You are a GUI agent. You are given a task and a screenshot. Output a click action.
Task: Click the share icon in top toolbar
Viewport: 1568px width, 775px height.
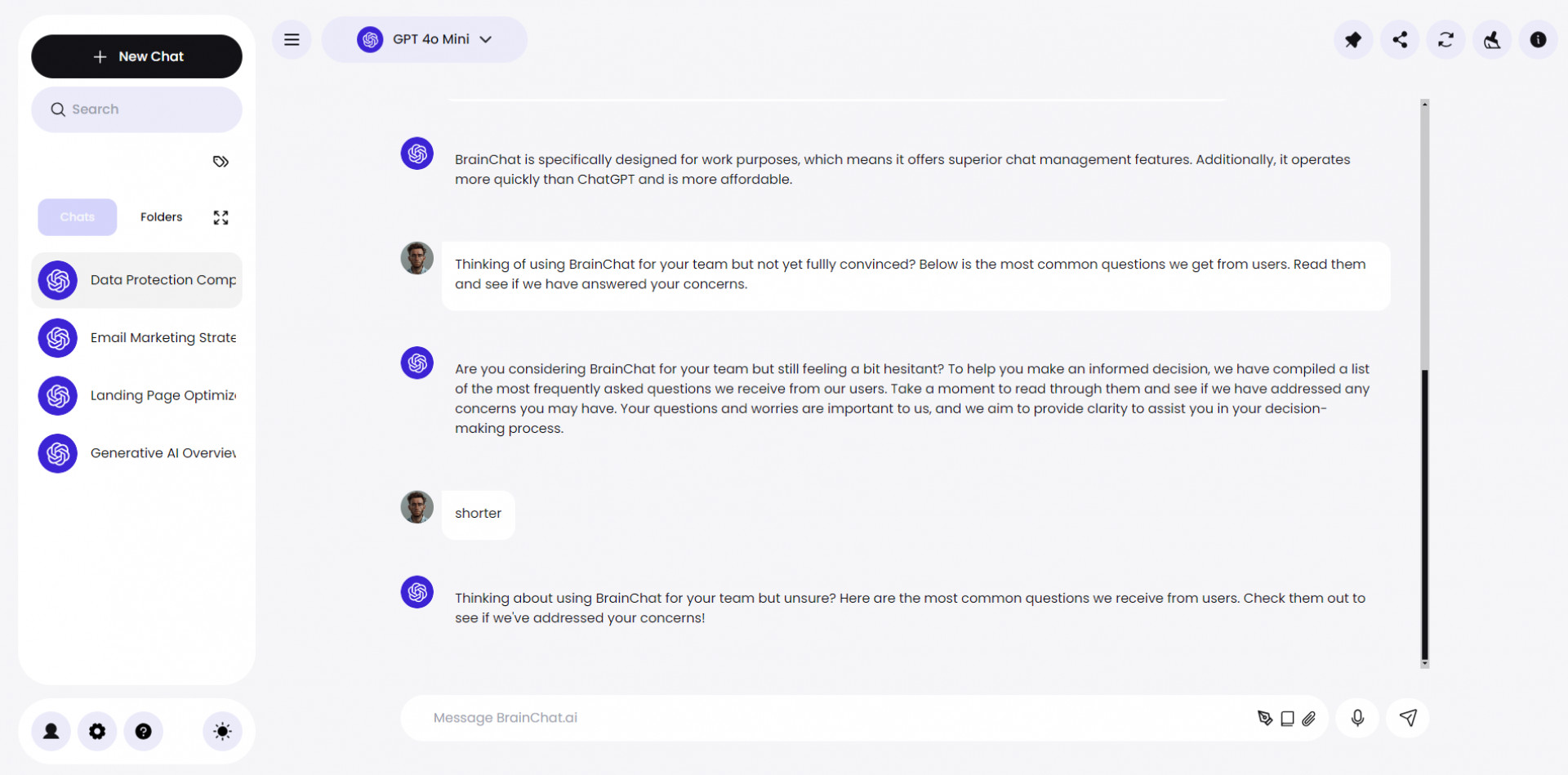pyautogui.click(x=1400, y=39)
